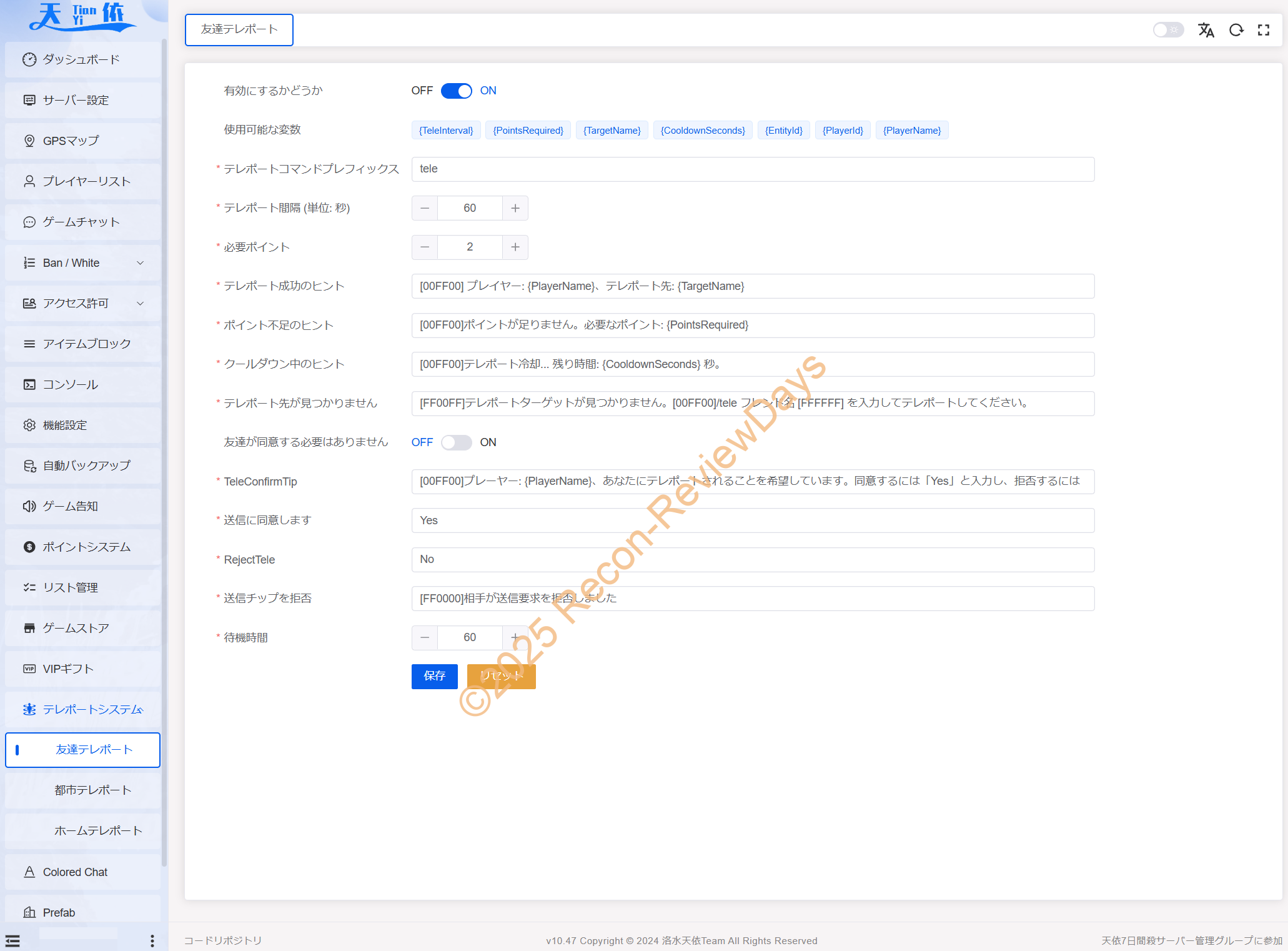
Task: Click the refresh page icon
Action: click(1236, 30)
